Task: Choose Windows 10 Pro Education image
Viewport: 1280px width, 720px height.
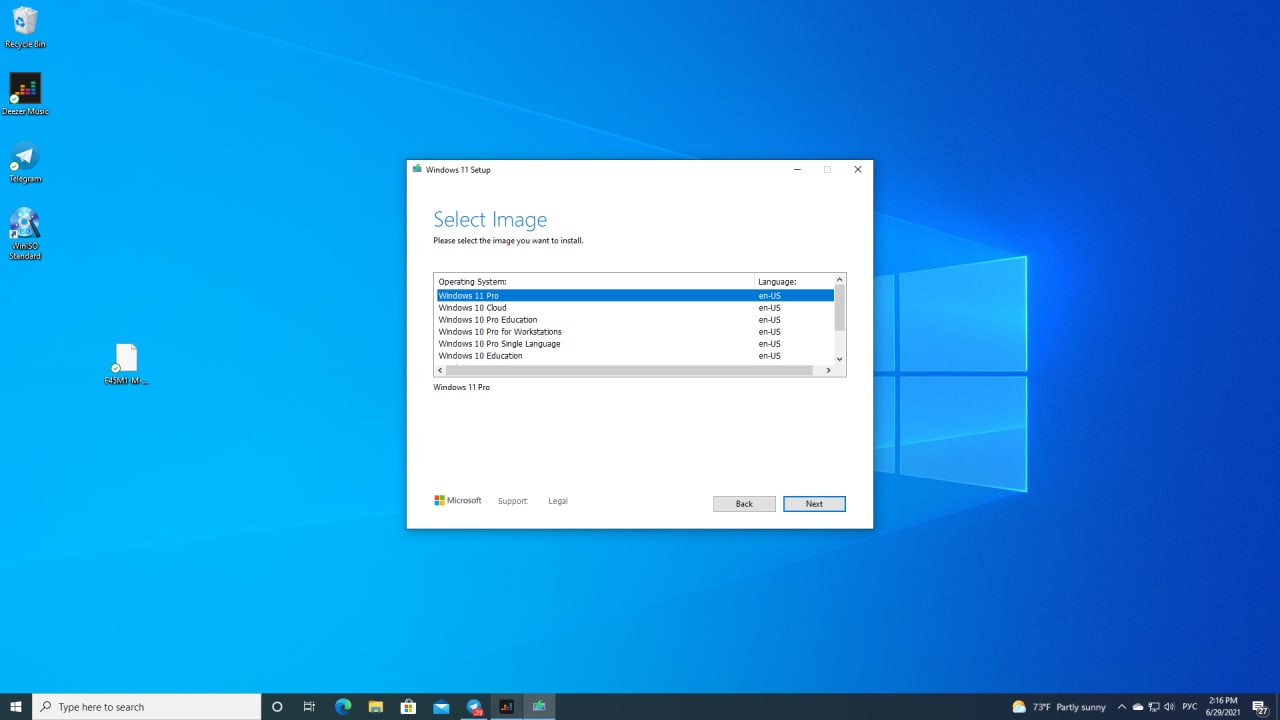Action: (x=635, y=320)
